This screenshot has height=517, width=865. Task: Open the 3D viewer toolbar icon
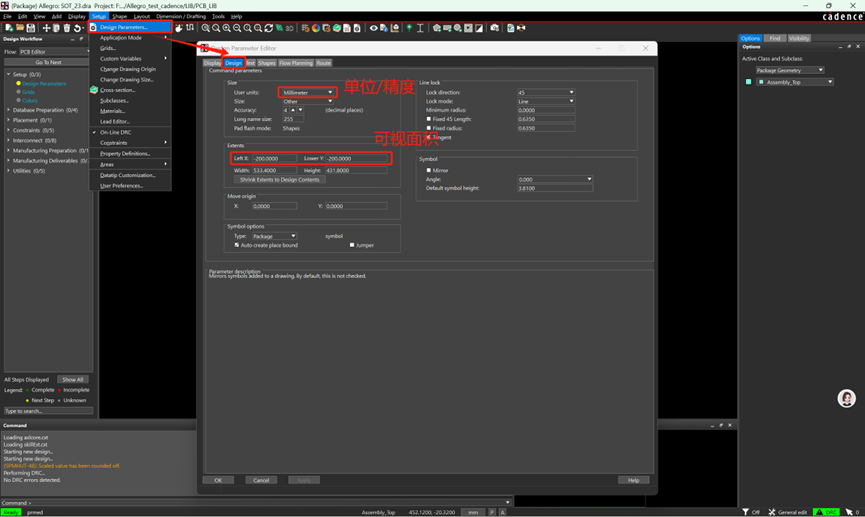[x=289, y=28]
